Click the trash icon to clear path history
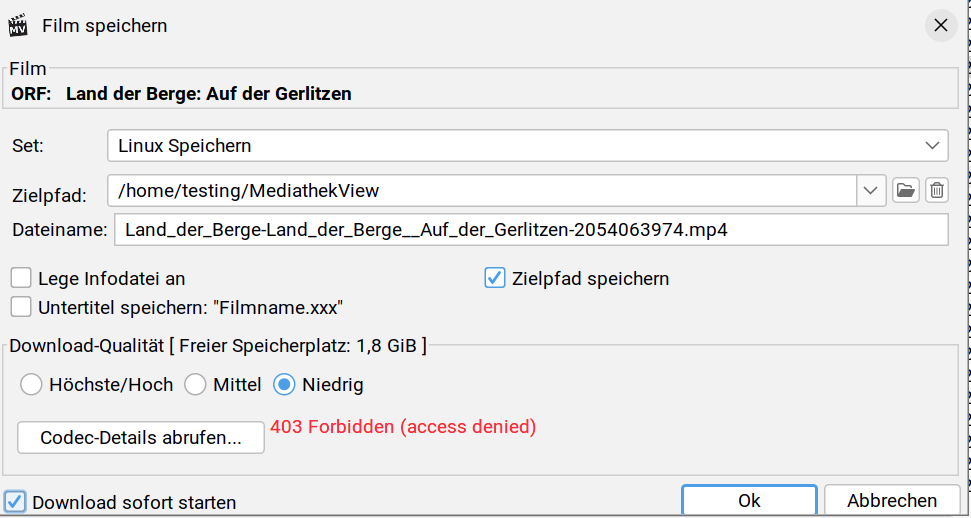The image size is (971, 518). tap(936, 190)
